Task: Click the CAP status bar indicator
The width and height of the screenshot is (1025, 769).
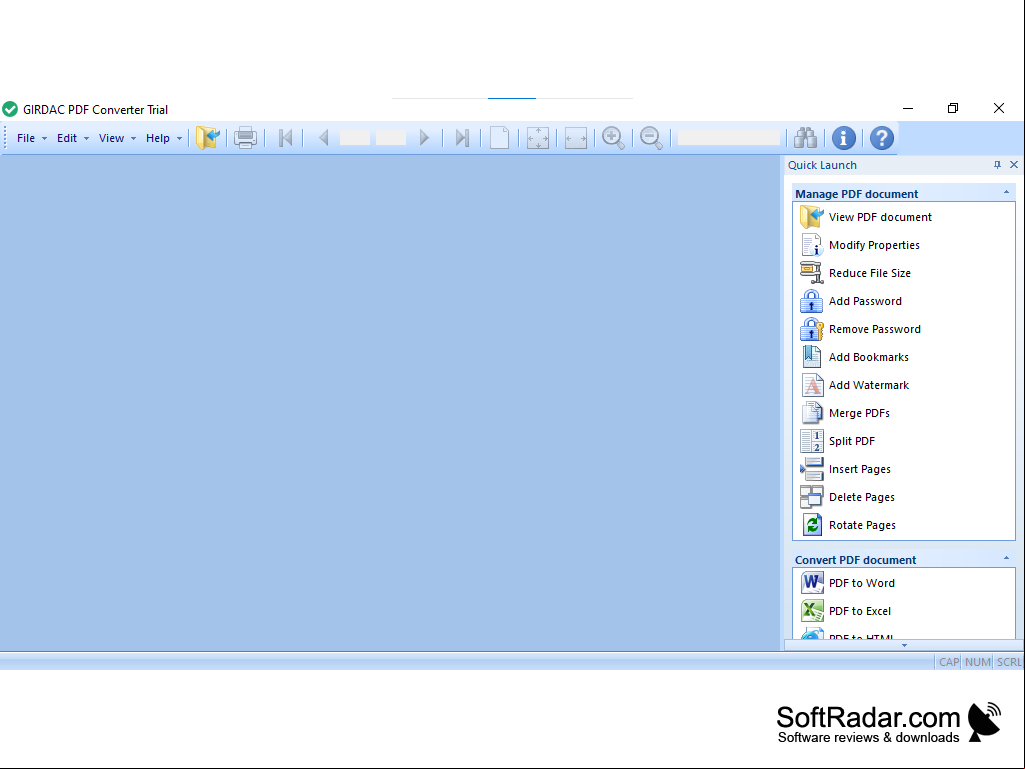Action: pos(949,662)
